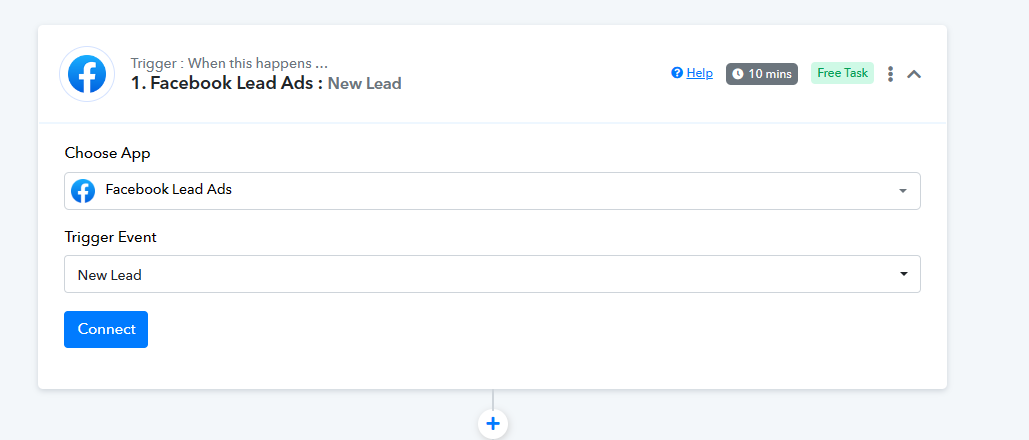Image resolution: width=1029 pixels, height=440 pixels.
Task: Click the small Facebook icon in Choose App field
Action: (x=83, y=191)
